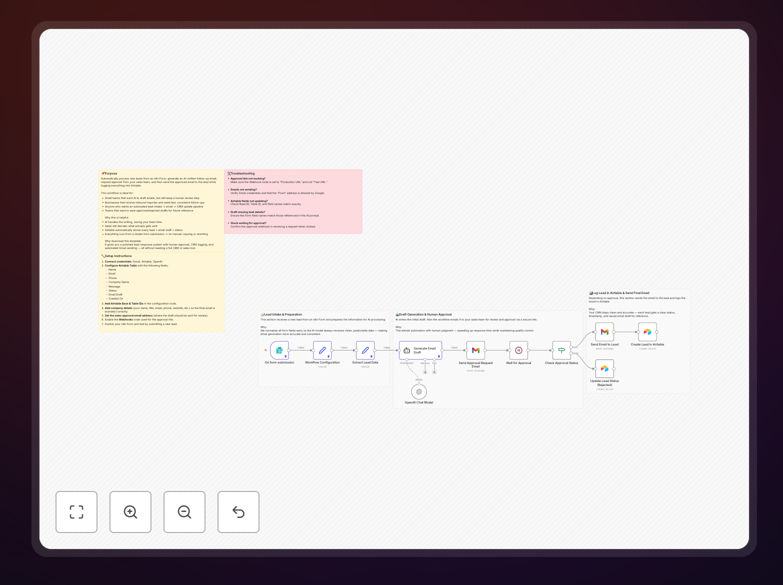Select the Wait for Approval node
783x585 pixels.
point(518,350)
